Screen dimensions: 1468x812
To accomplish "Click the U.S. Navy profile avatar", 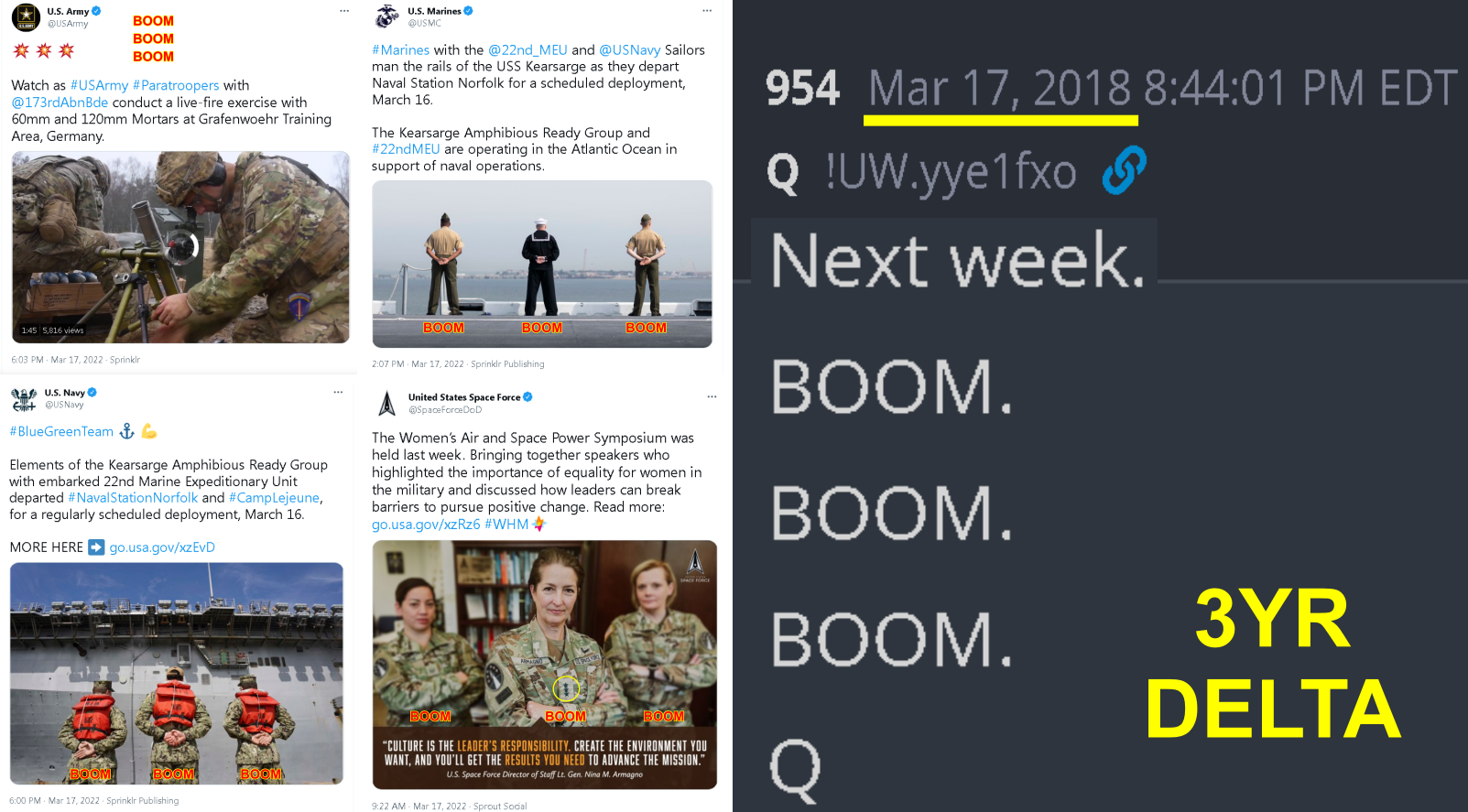I will point(24,398).
